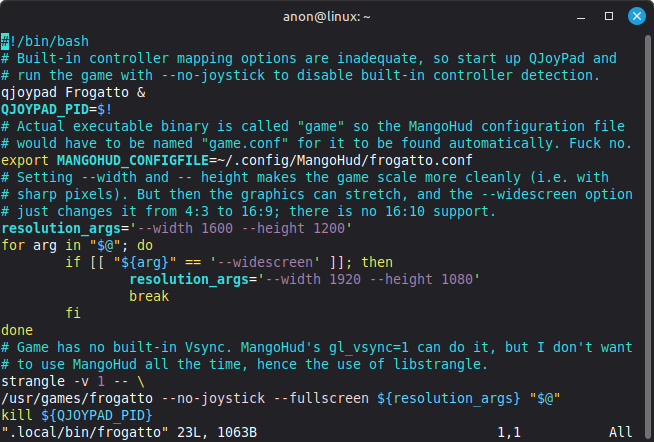Click the comment line ending 'controller detection.'
This screenshot has height=442, width=654.
click(x=301, y=75)
